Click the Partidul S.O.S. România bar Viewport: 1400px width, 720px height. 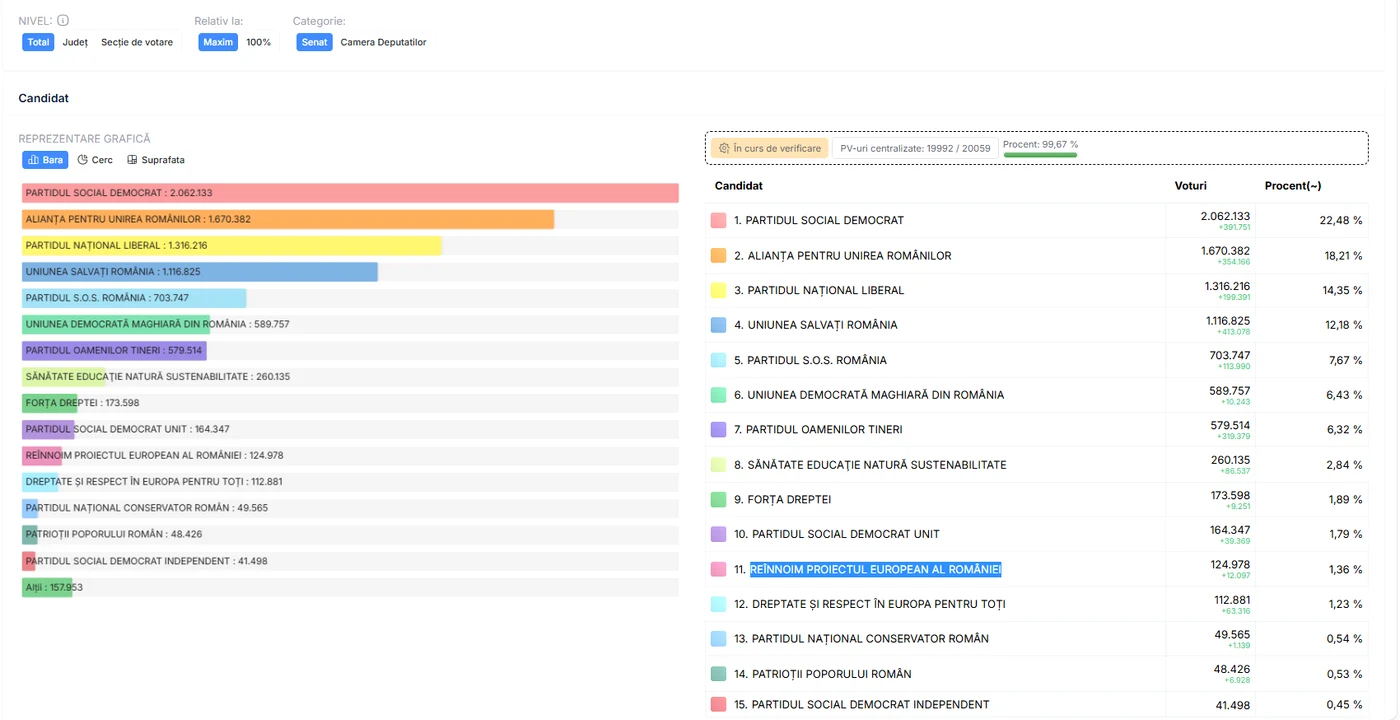click(x=134, y=298)
